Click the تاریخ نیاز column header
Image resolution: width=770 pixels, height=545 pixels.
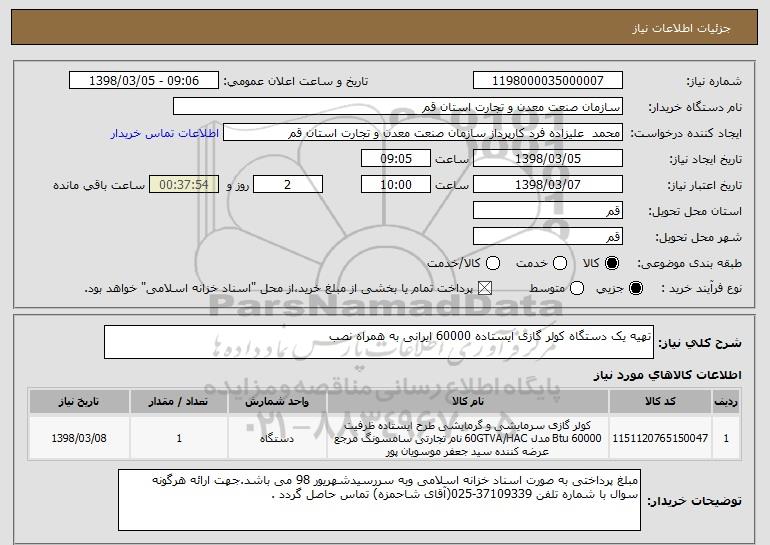(79, 402)
